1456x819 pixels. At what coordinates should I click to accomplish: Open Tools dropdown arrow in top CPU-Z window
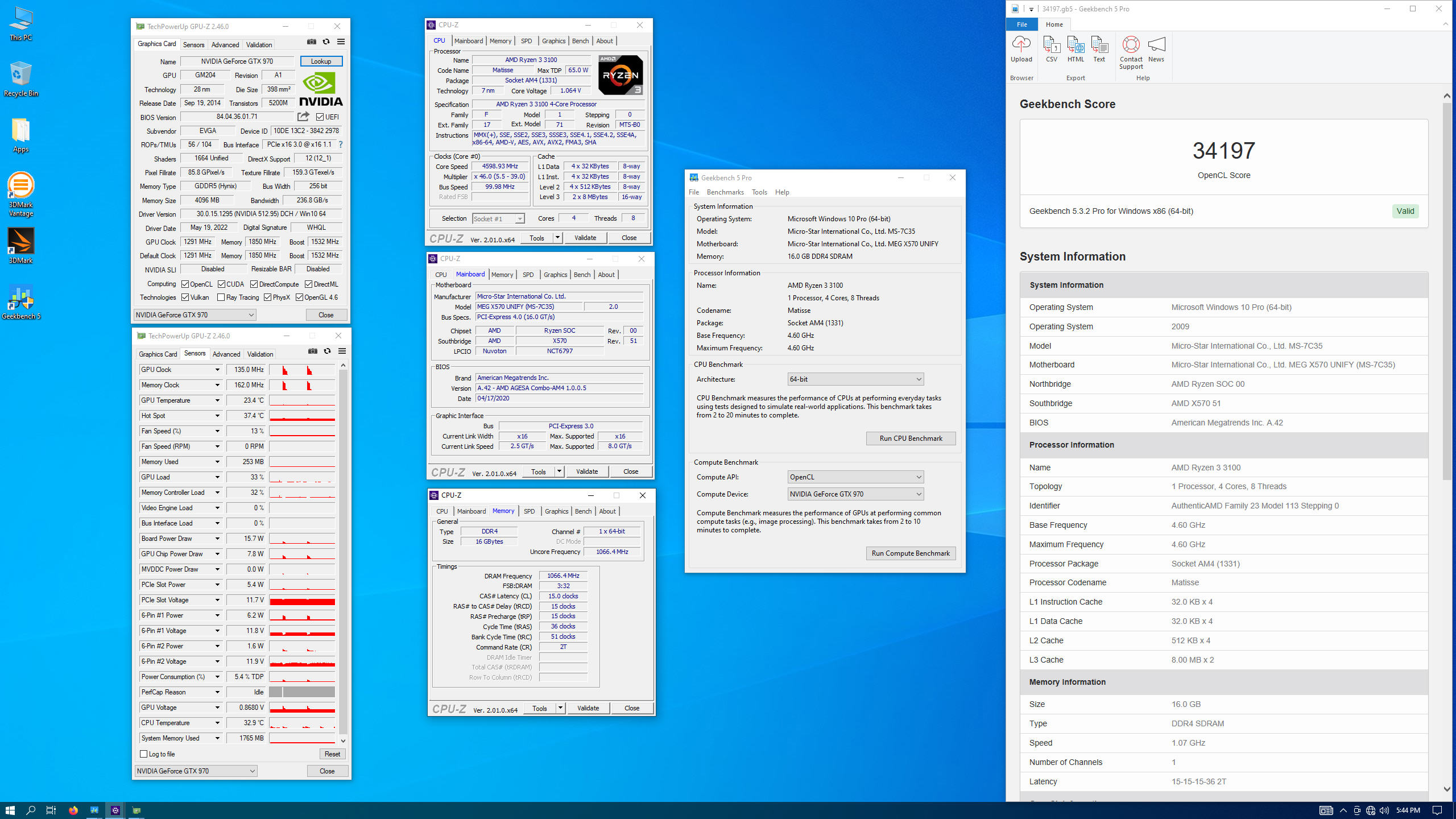tap(558, 238)
